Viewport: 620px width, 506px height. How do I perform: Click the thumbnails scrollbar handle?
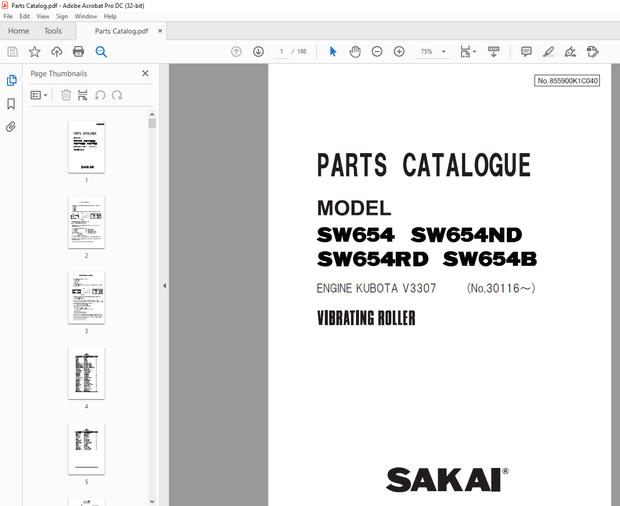(x=152, y=123)
